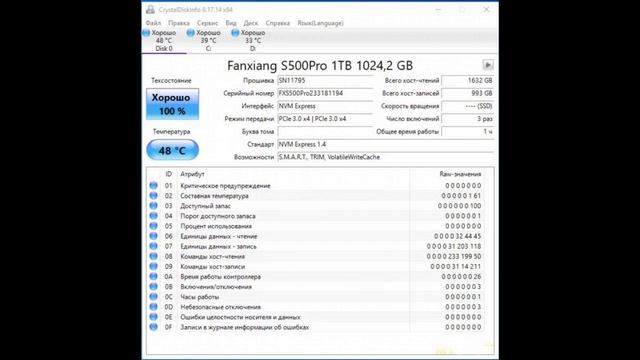This screenshot has width=640, height=360.
Task: Select the Критическое предупреждение row
Action: [316, 186]
